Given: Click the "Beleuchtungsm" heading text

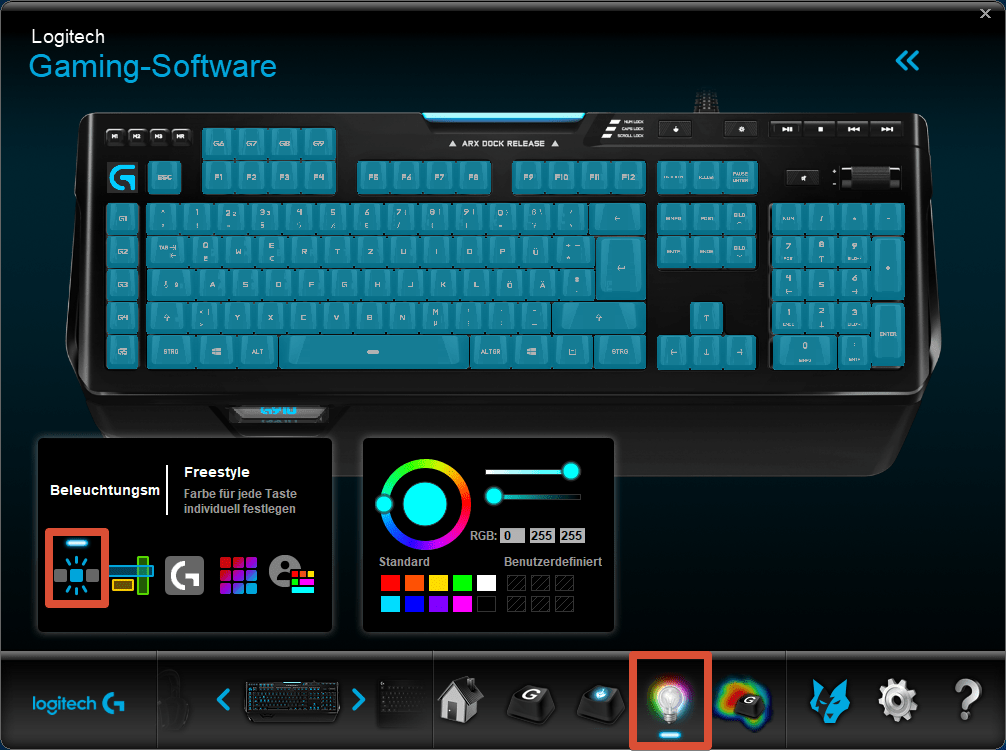Looking at the screenshot, I should pyautogui.click(x=105, y=490).
